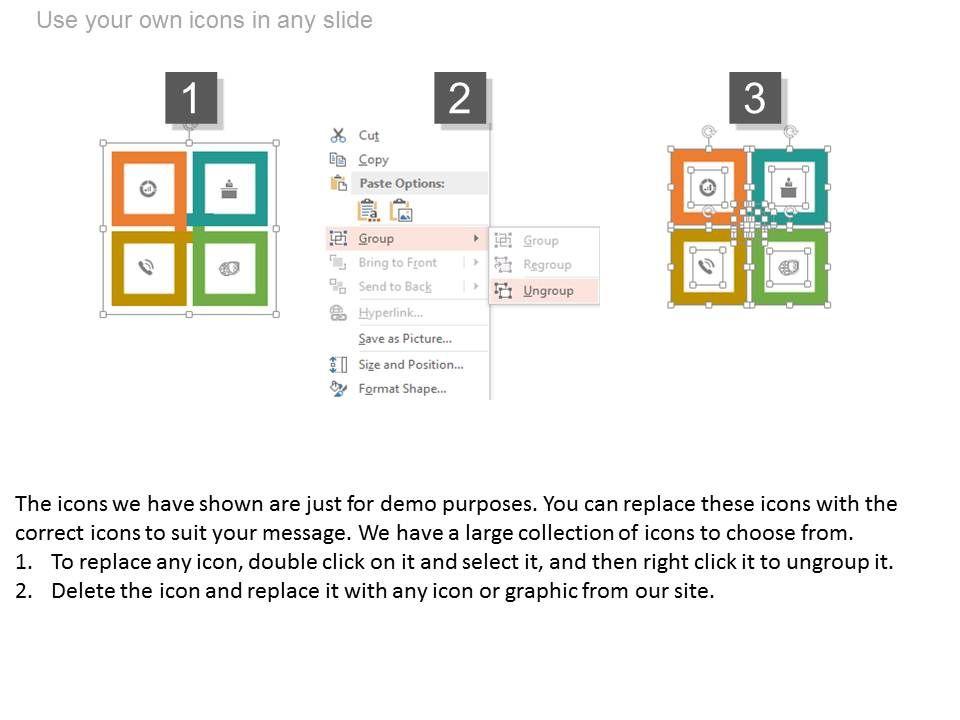Click the Ungroup icon in submenu
The height and width of the screenshot is (720, 960).
(x=503, y=291)
